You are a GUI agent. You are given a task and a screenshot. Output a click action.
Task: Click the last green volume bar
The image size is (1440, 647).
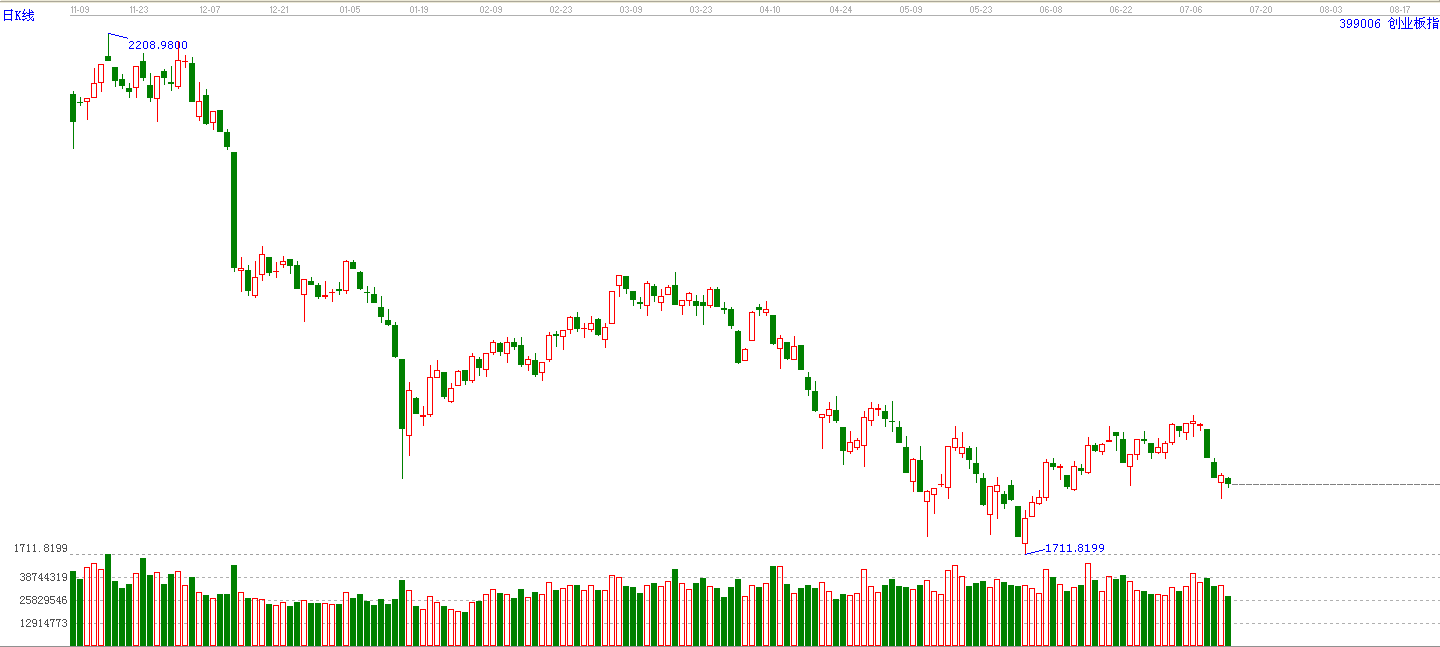point(1228,621)
